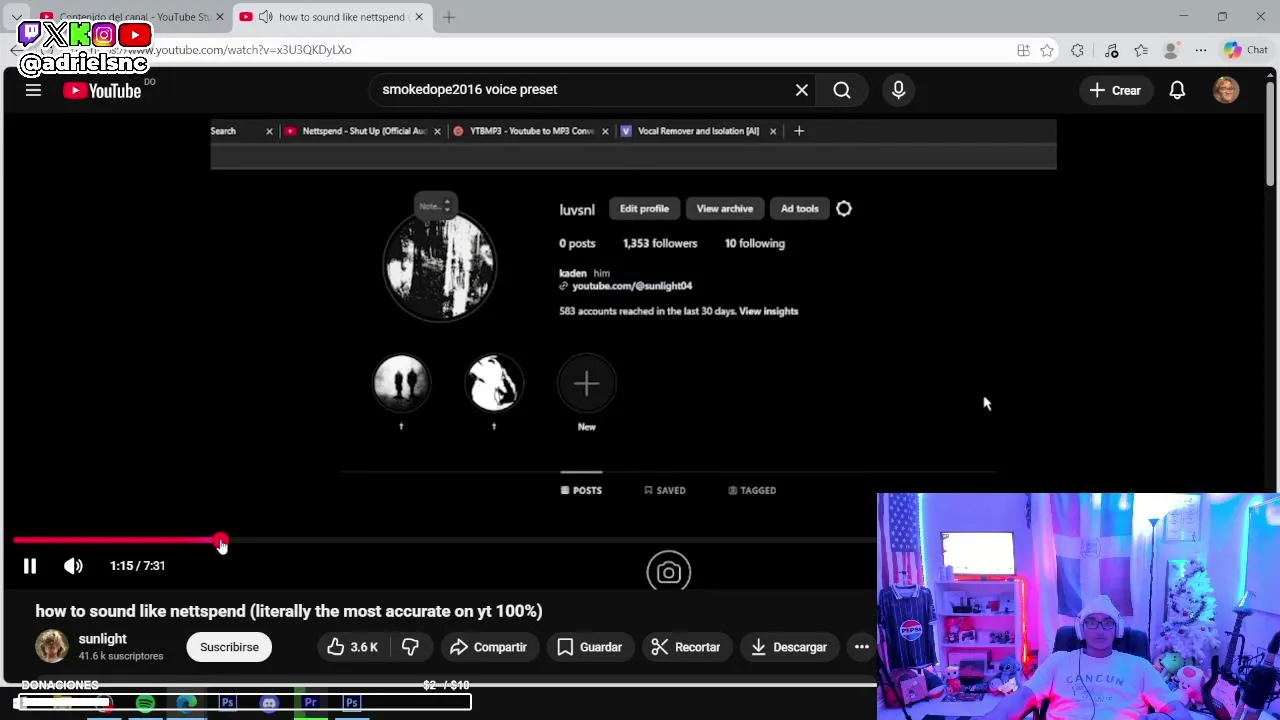This screenshot has height=720, width=1280.
Task: Click Edit profile in the video
Action: click(x=644, y=208)
